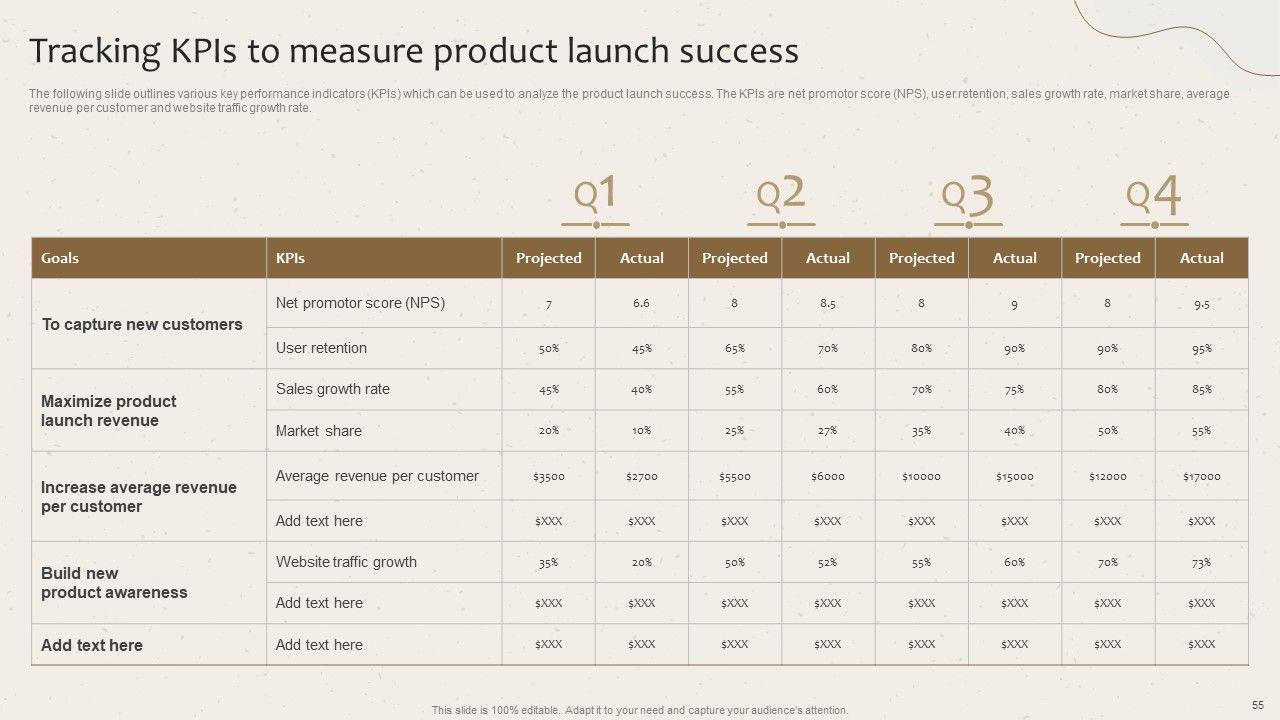
Task: Click the Q3 quarter label
Action: coord(968,196)
